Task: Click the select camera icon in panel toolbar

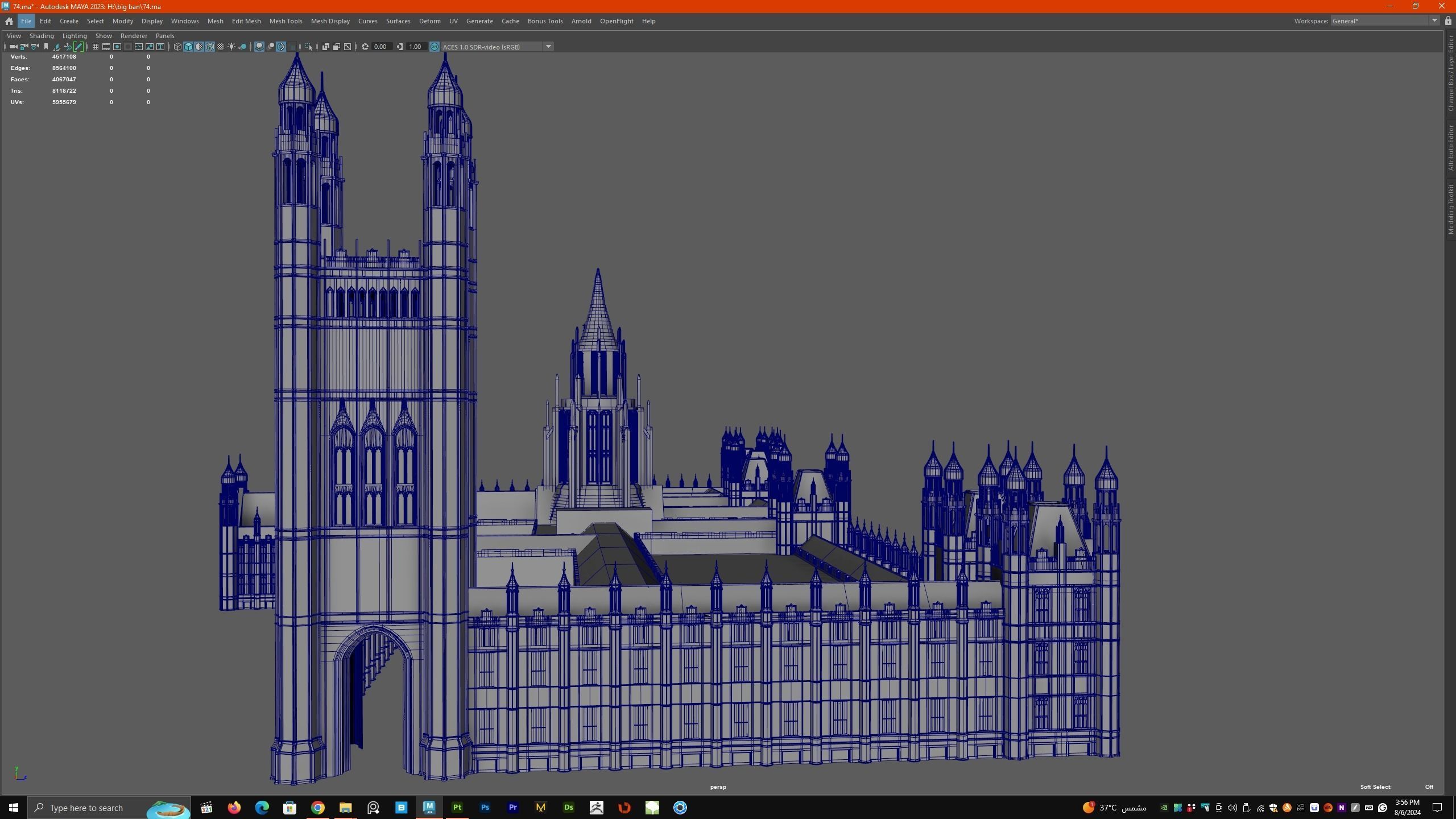Action: tap(13, 47)
